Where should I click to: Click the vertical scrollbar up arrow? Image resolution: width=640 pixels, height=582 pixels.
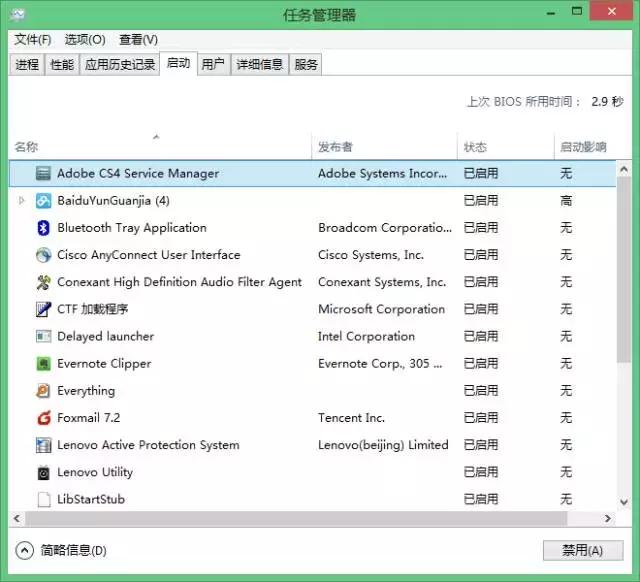(x=624, y=169)
